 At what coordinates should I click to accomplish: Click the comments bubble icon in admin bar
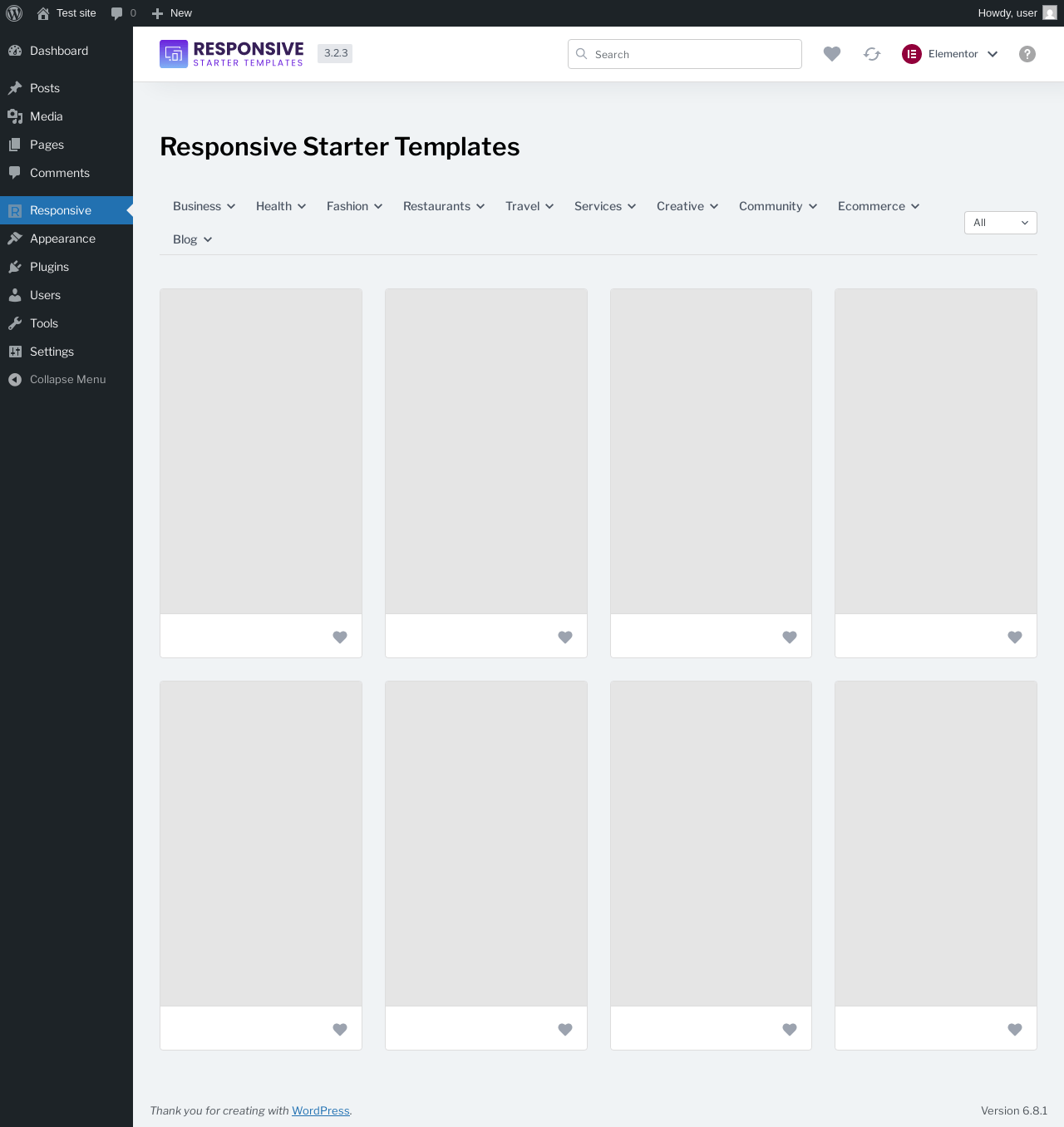tap(117, 13)
